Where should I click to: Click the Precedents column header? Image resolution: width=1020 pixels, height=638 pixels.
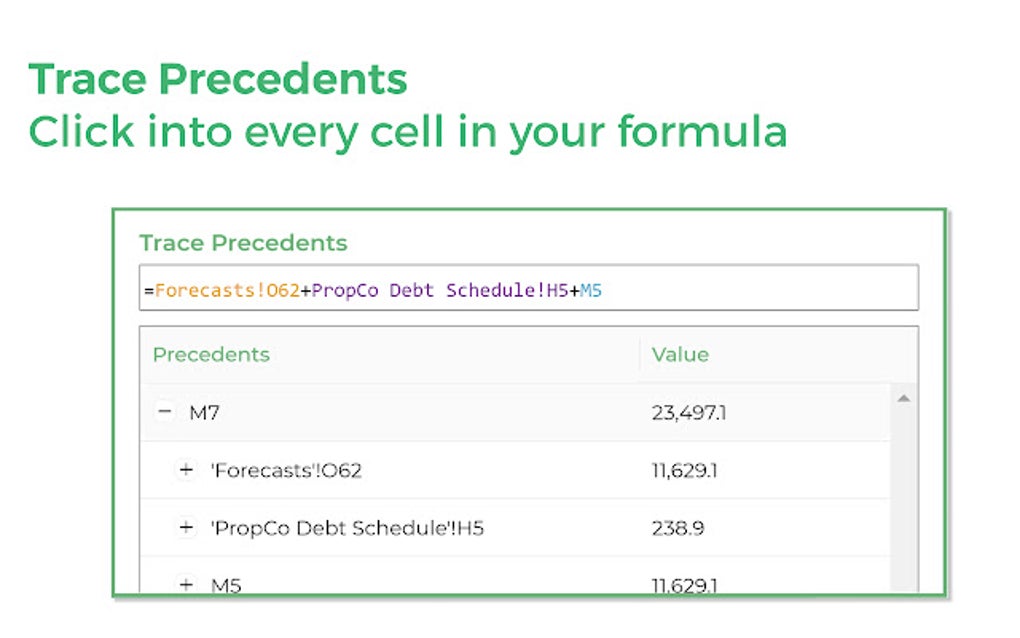pos(211,355)
